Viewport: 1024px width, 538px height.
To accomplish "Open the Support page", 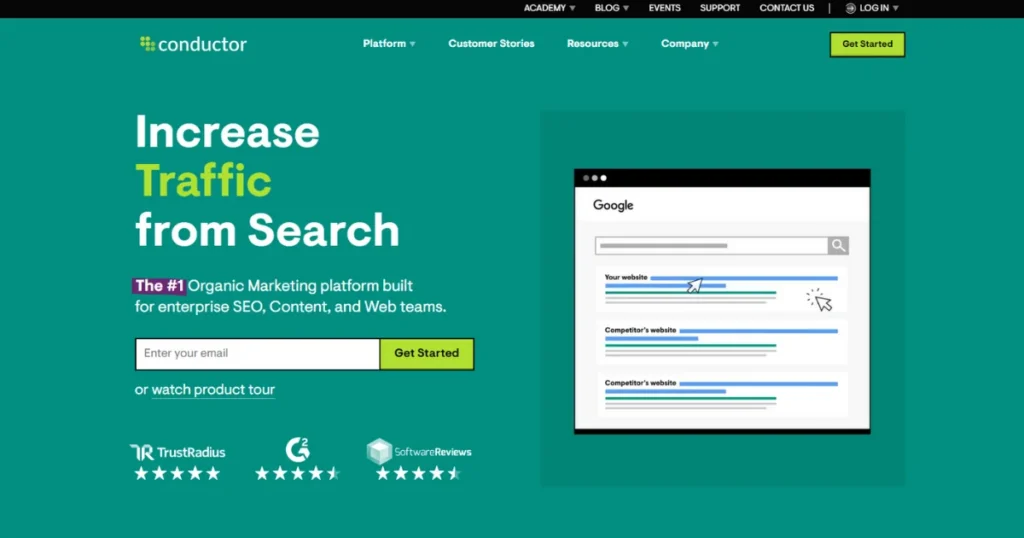I will click(720, 8).
